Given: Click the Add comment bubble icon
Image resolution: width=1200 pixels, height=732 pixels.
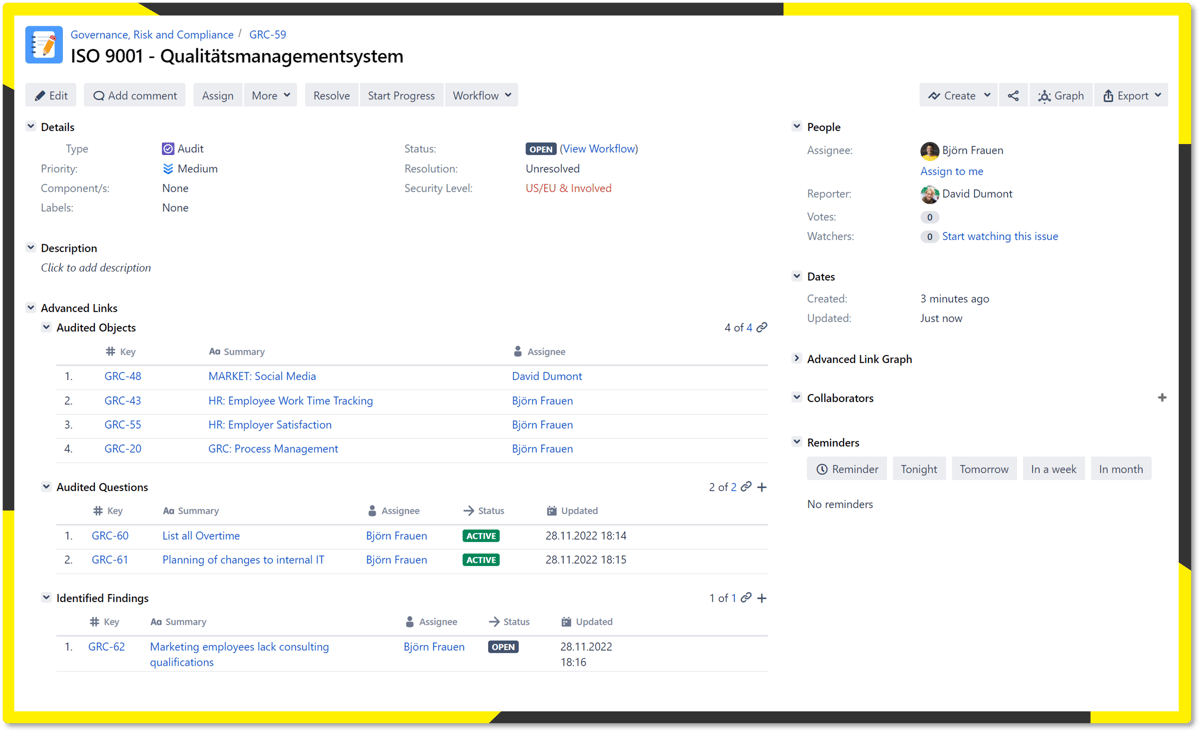Looking at the screenshot, I should click(x=101, y=95).
